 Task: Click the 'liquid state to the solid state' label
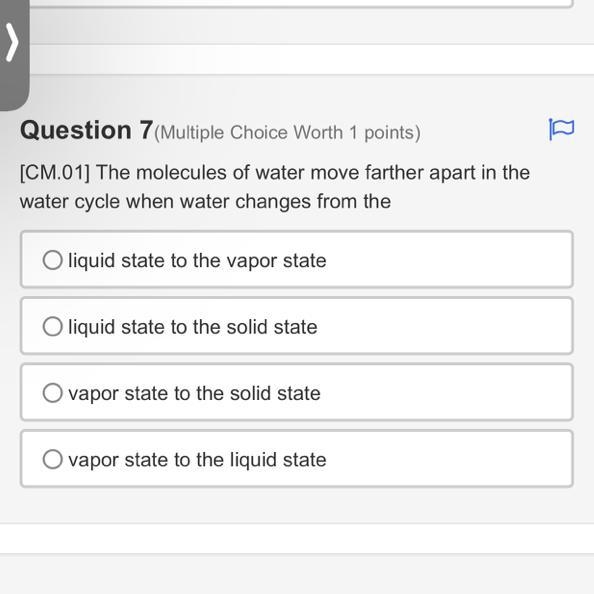(192, 327)
